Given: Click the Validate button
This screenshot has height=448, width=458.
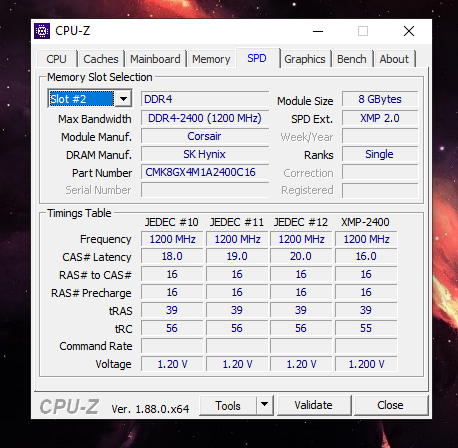Looking at the screenshot, I should (x=314, y=405).
